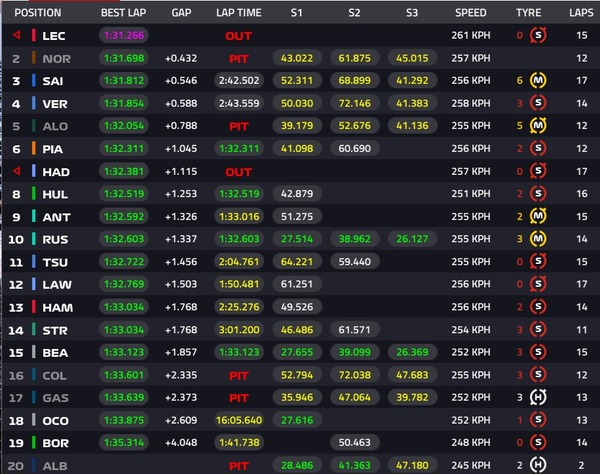Image resolution: width=600 pixels, height=474 pixels.
Task: Click GAS's hard tyre icon
Action: pyautogui.click(x=538, y=397)
